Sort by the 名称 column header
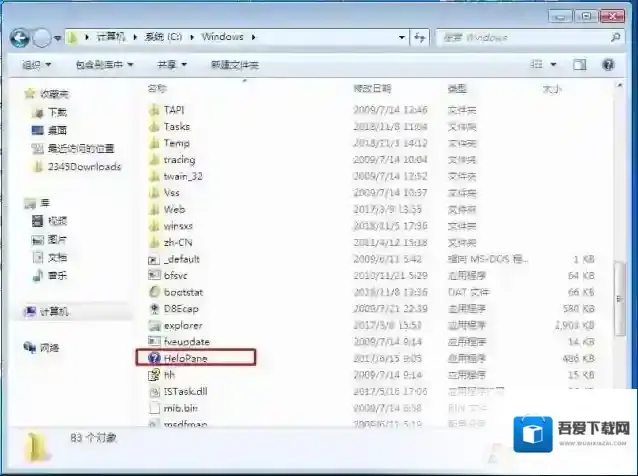This screenshot has width=638, height=476. tap(157, 88)
